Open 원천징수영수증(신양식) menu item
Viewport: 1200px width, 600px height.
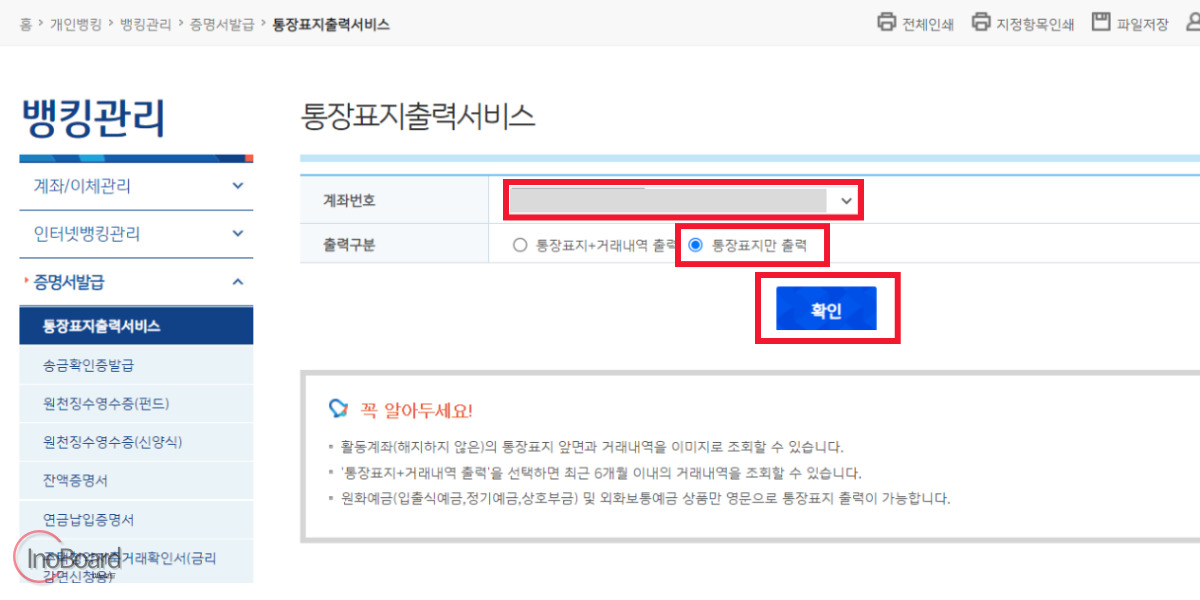pyautogui.click(x=136, y=442)
